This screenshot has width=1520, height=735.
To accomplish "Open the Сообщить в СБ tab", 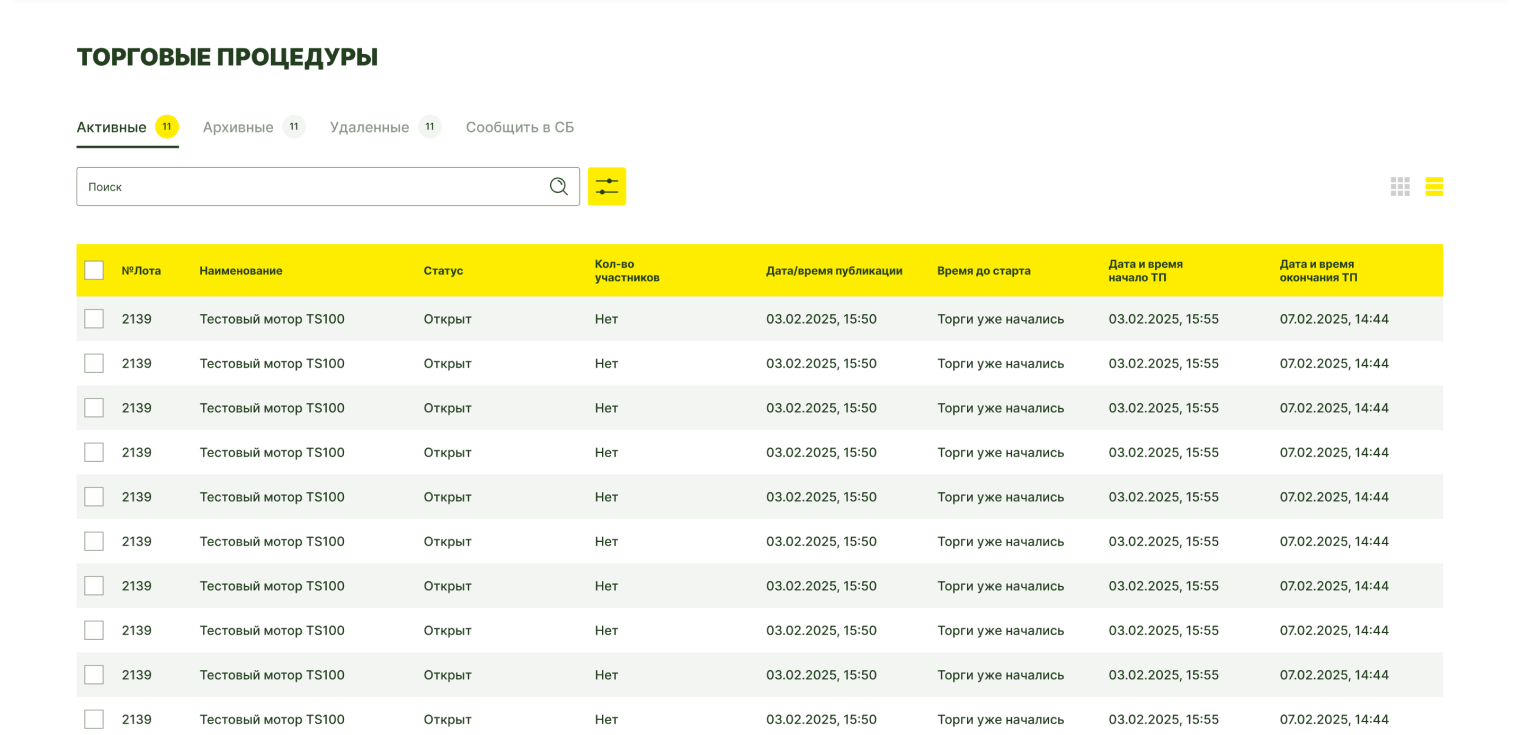I will coord(520,127).
